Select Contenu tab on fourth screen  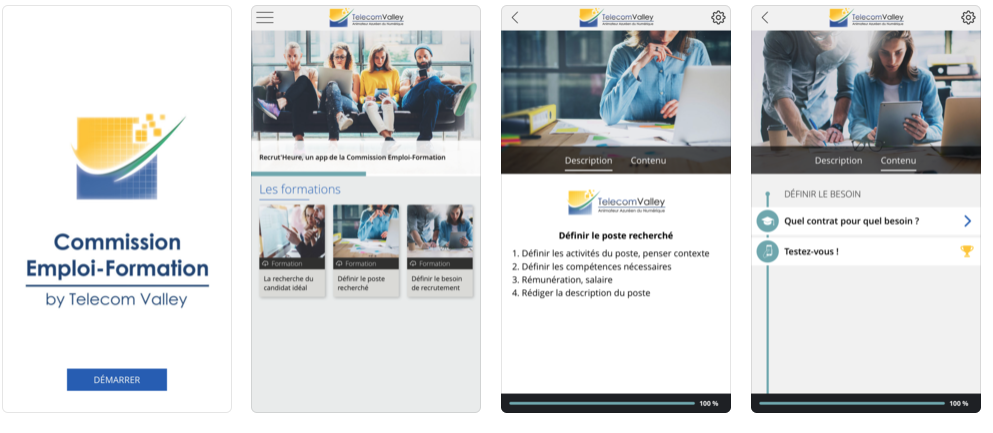point(898,160)
